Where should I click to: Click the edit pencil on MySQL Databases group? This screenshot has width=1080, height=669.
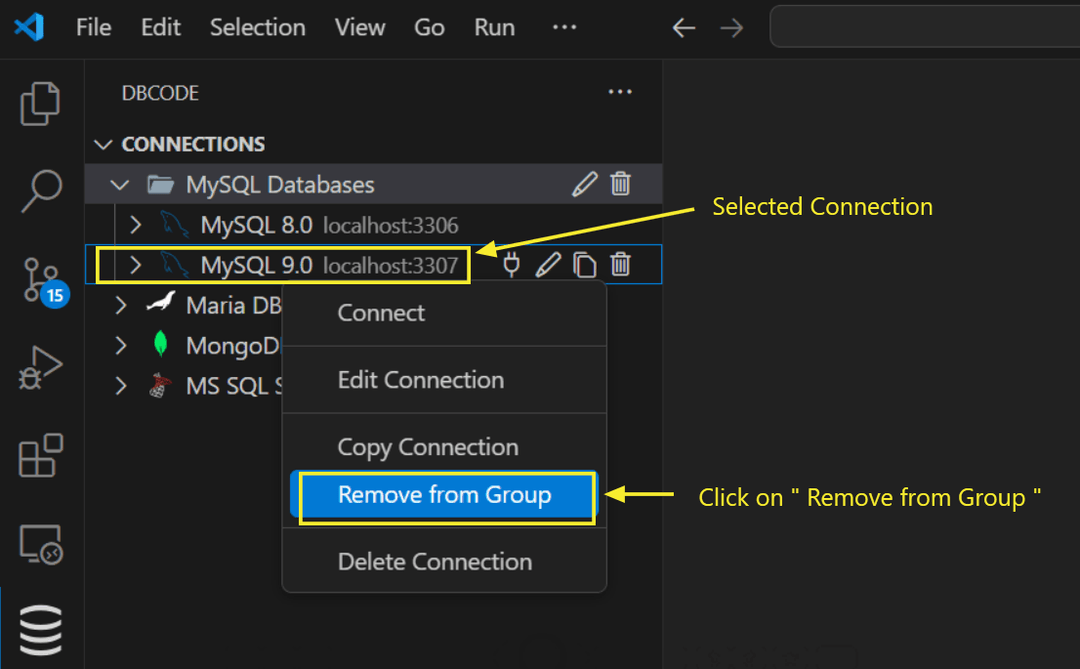[585, 184]
